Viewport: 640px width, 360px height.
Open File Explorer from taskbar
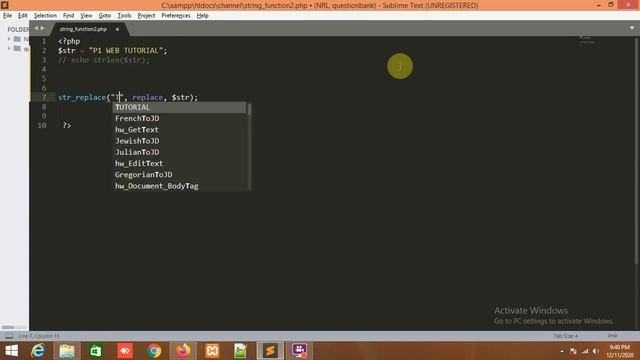click(x=67, y=351)
